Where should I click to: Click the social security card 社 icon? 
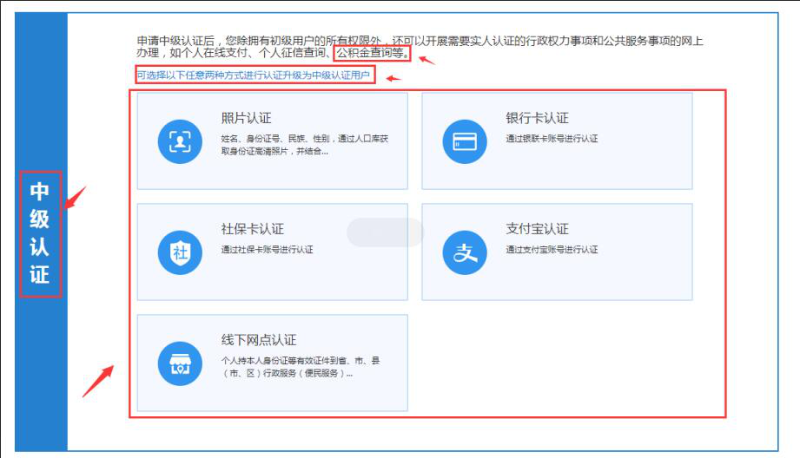tap(180, 252)
